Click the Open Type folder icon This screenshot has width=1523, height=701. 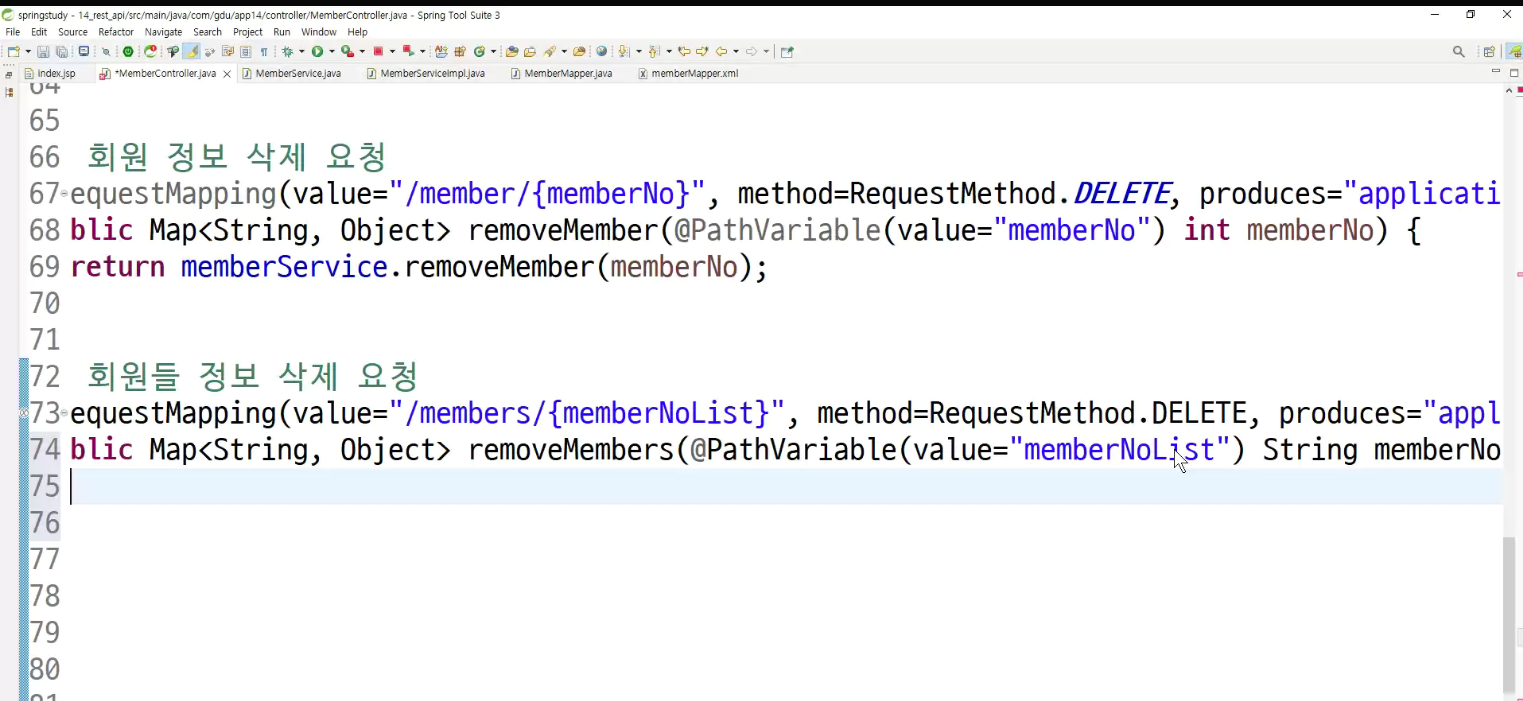(x=512, y=51)
